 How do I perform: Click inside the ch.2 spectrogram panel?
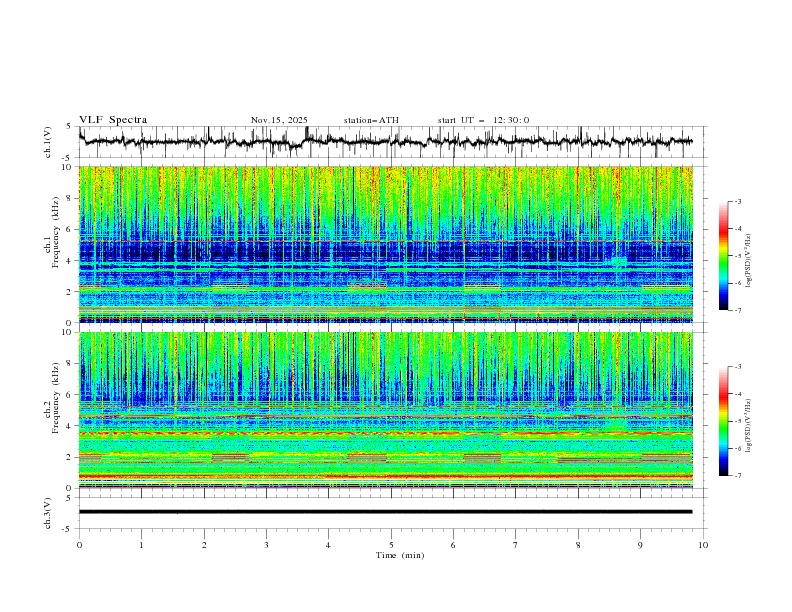coord(385,410)
